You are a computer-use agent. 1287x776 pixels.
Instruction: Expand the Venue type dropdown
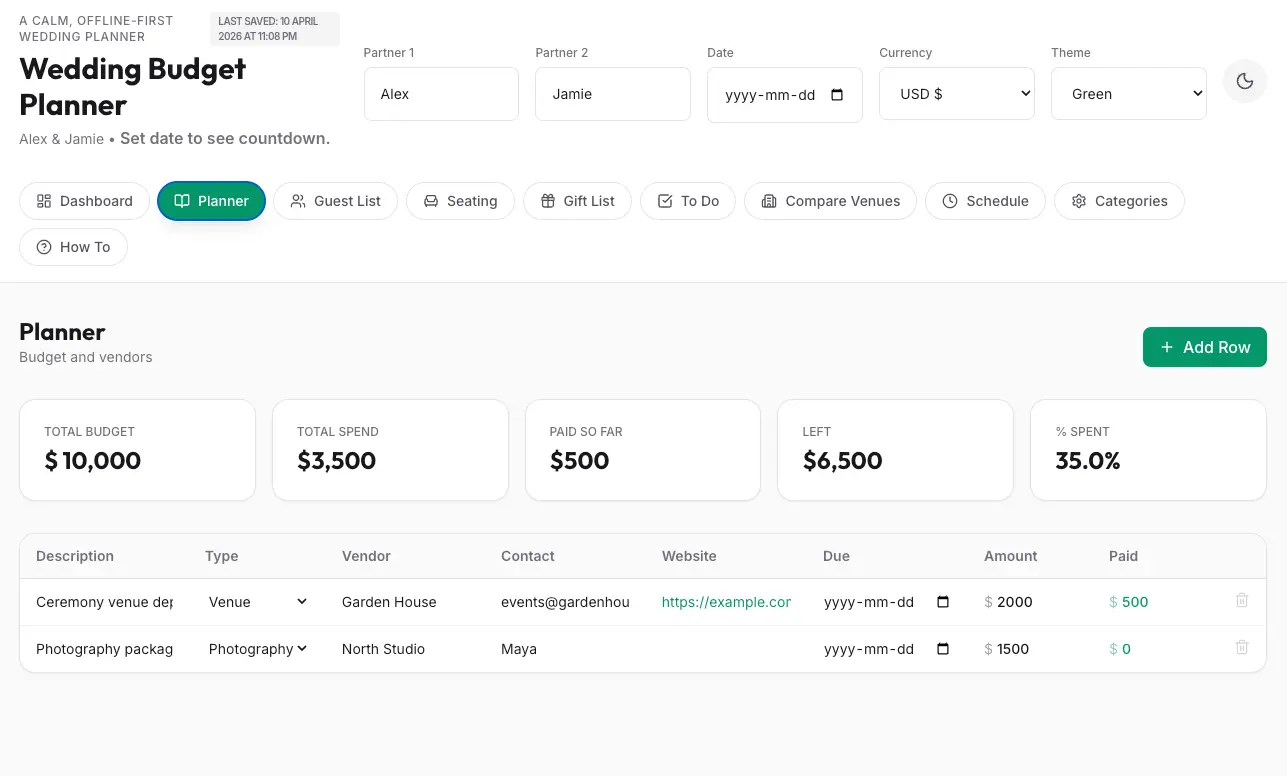[x=258, y=602]
